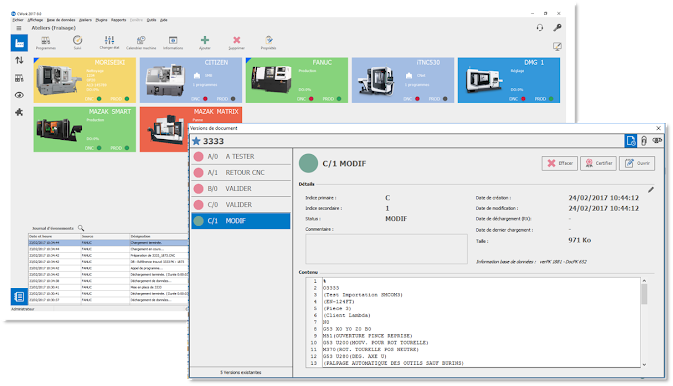
Task: Open the Fichier menu
Action: tap(18, 20)
